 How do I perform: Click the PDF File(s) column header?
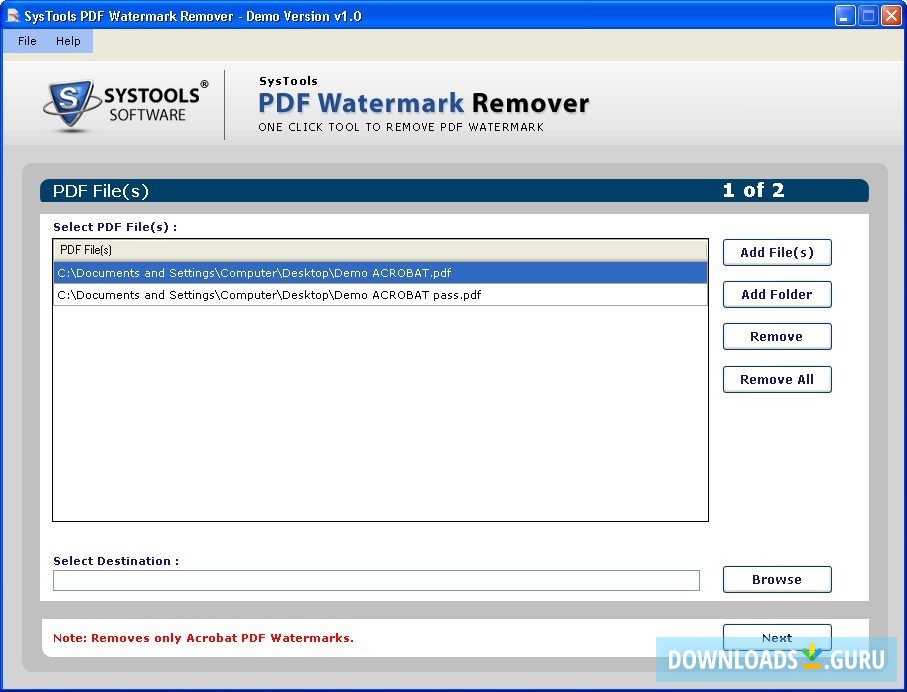click(x=380, y=250)
